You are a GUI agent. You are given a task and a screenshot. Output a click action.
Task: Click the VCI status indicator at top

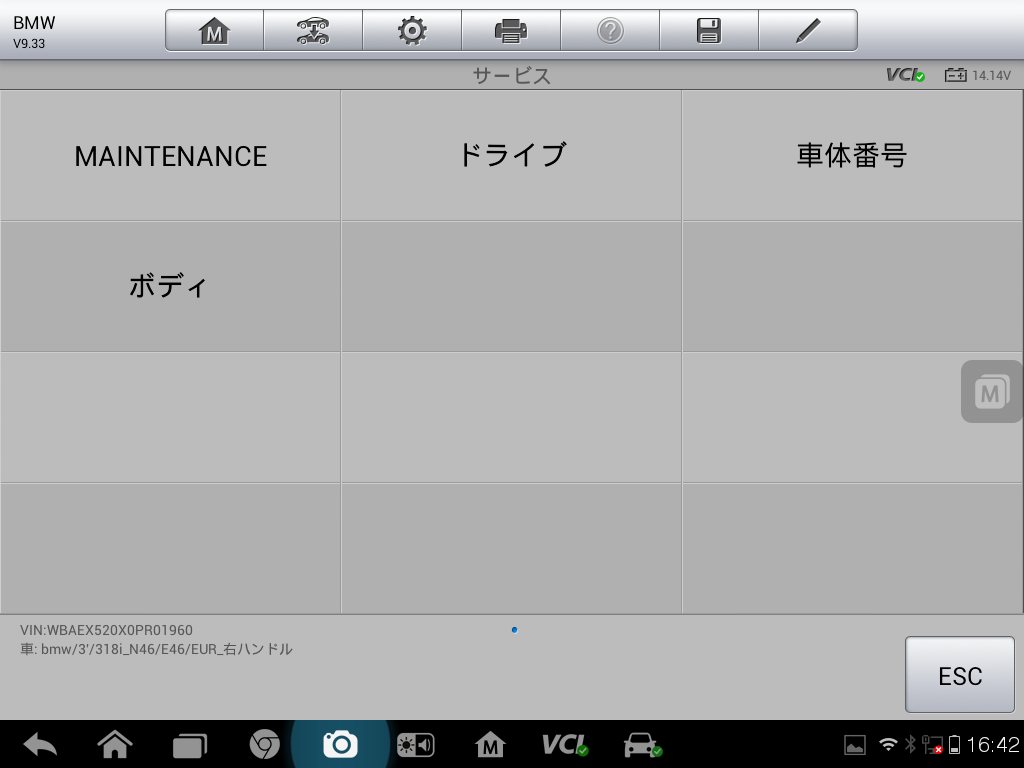point(905,75)
